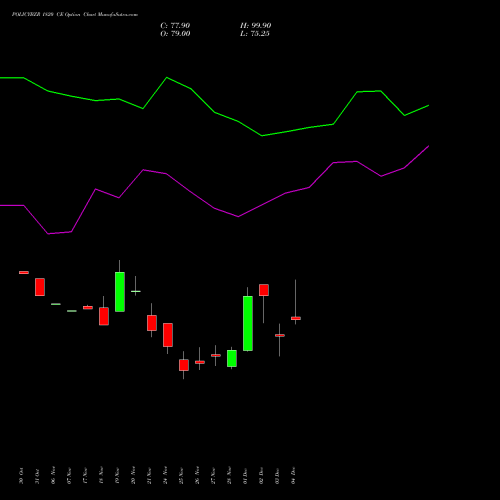Select the 24 Nov date label
This screenshot has width=500, height=500.
click(x=165, y=476)
